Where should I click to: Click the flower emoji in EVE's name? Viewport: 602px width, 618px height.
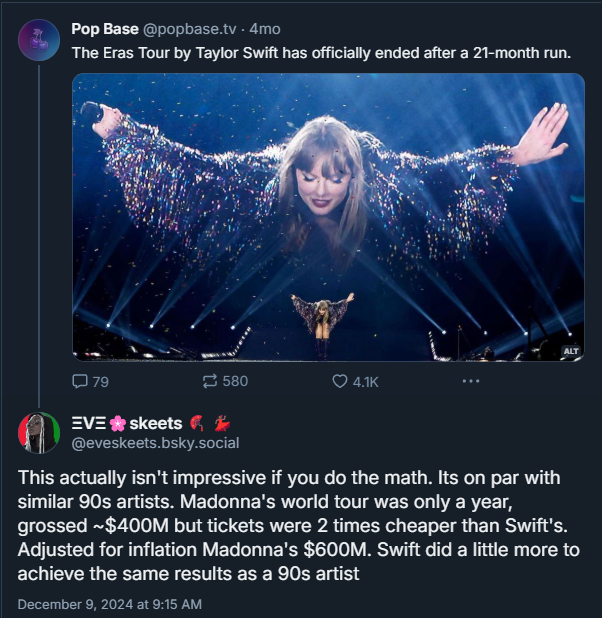pyautogui.click(x=118, y=424)
